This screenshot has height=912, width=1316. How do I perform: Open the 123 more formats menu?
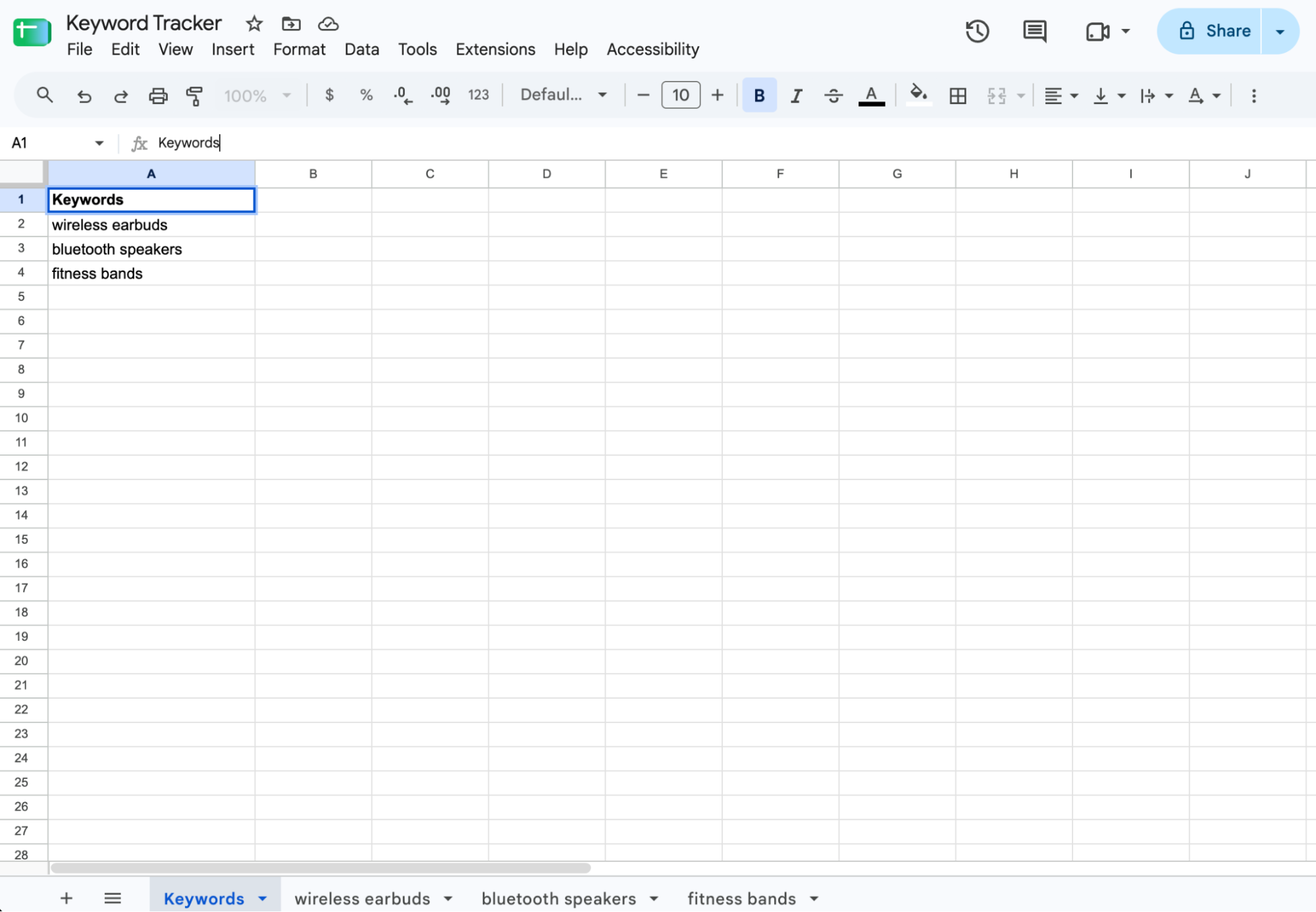click(478, 95)
